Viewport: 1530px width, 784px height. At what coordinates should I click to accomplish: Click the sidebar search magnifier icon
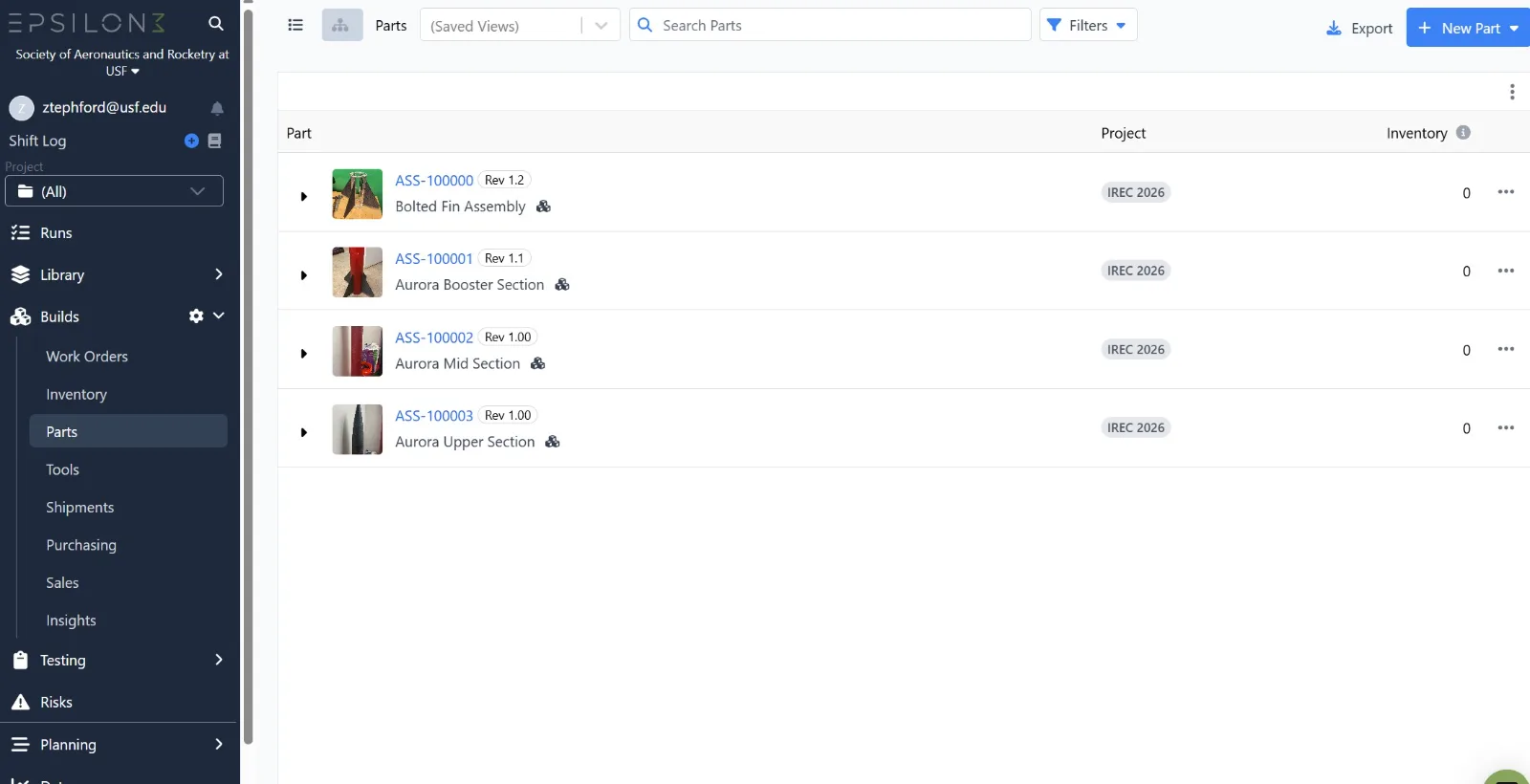[x=216, y=23]
